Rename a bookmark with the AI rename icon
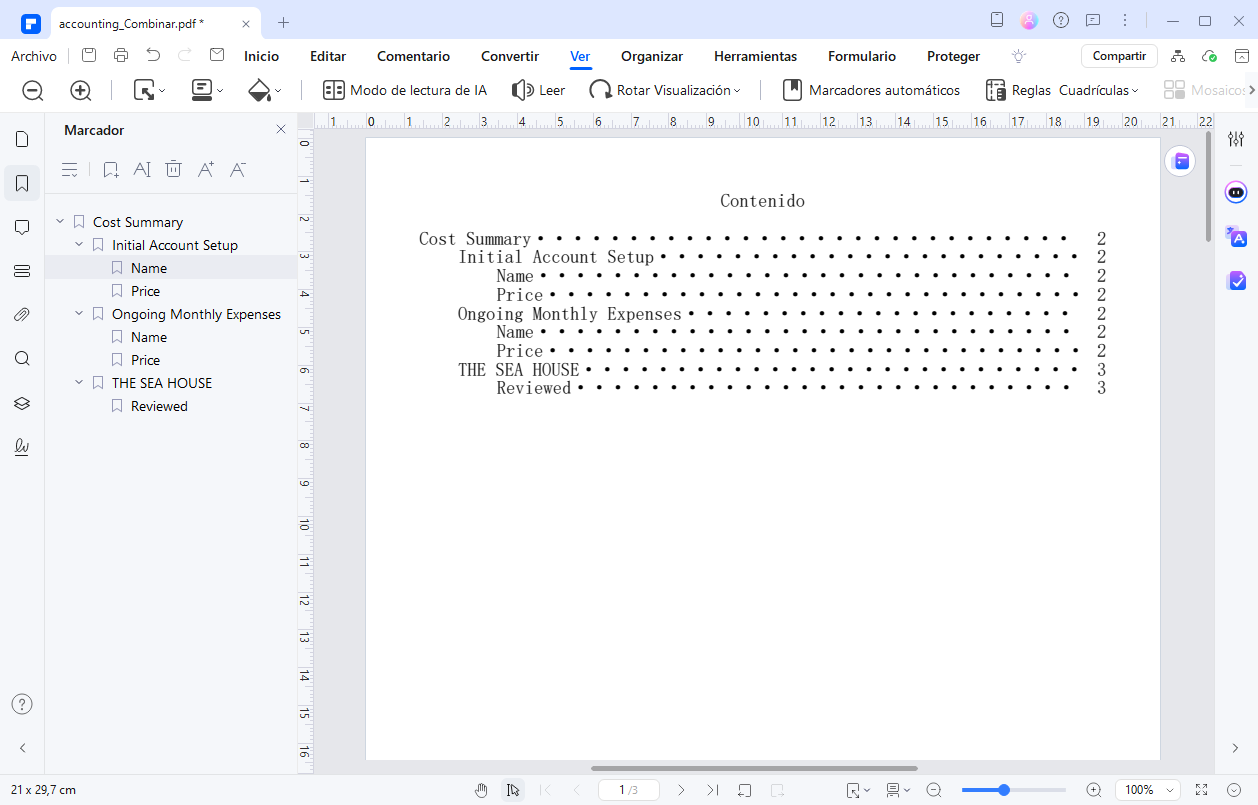The image size is (1258, 805). [142, 169]
